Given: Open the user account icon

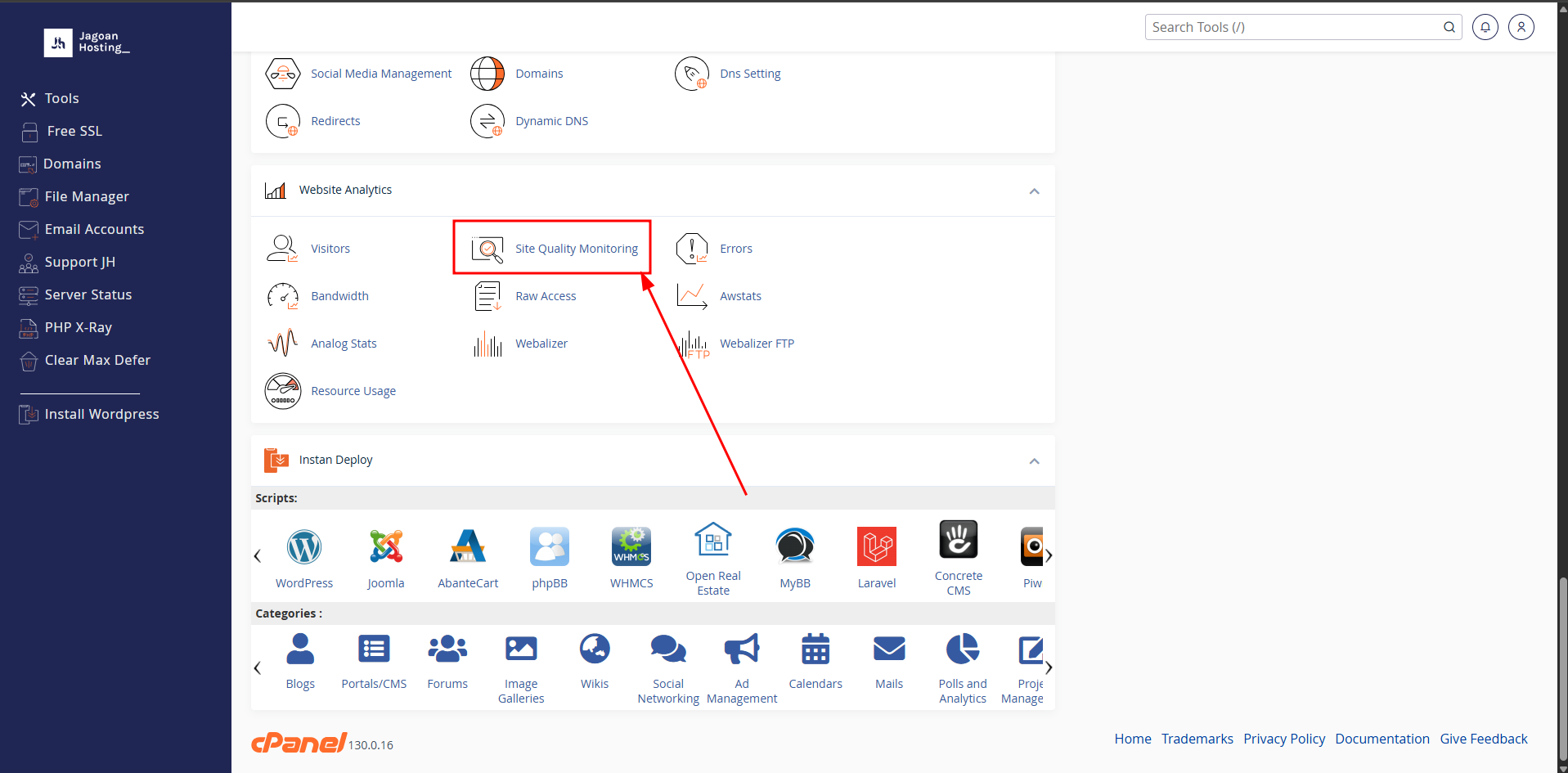Looking at the screenshot, I should tap(1521, 27).
